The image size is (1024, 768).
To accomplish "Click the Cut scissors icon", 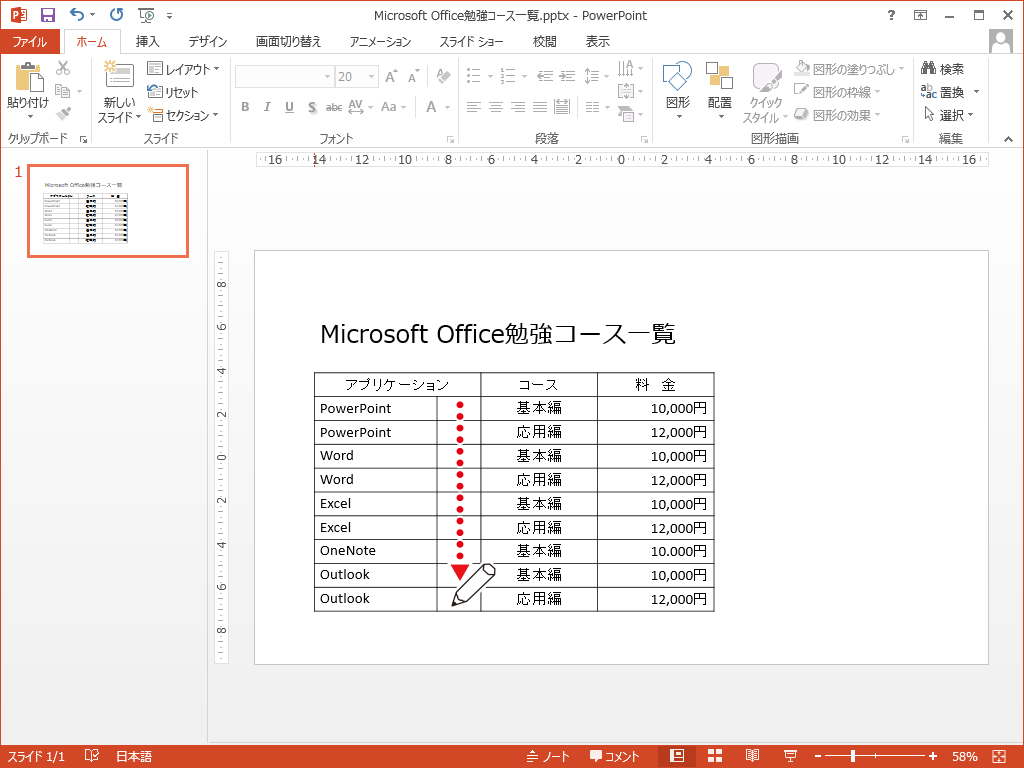I will point(63,68).
